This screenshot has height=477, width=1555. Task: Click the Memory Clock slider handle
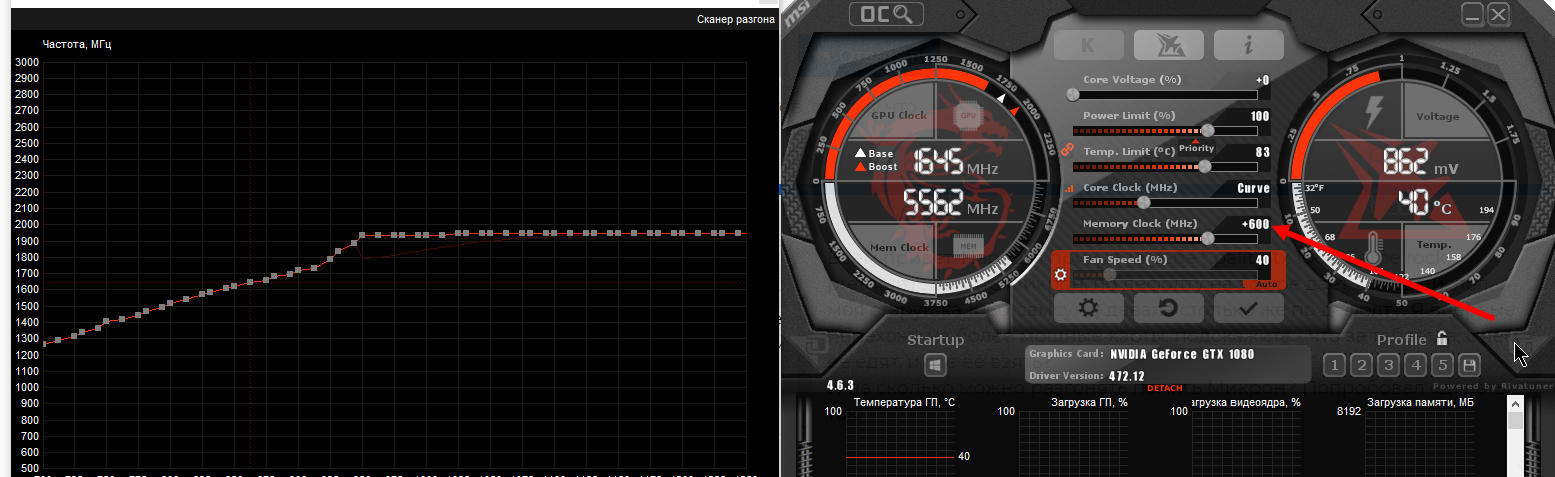(1208, 238)
